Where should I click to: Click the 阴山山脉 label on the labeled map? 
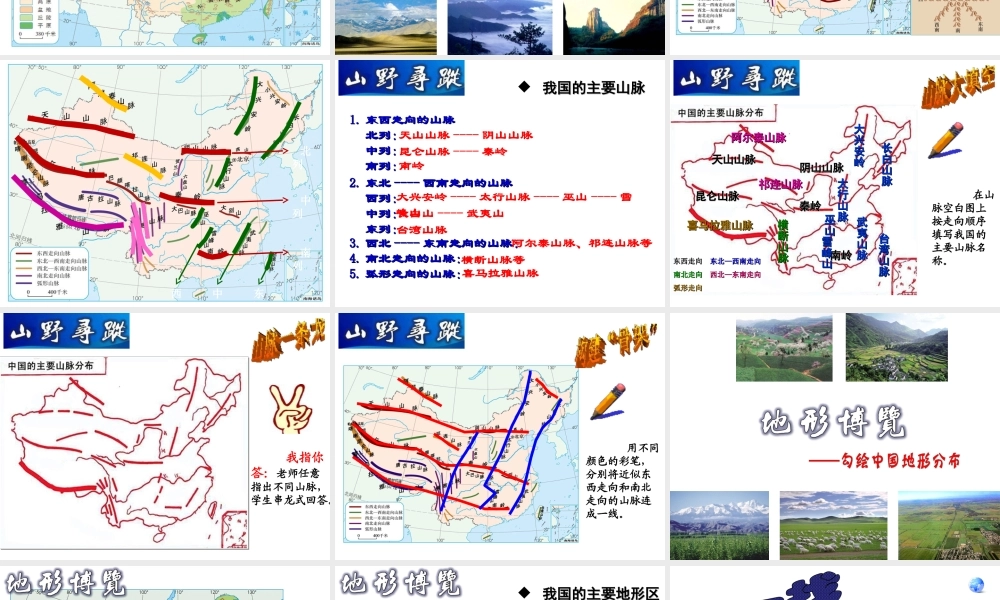[822, 168]
